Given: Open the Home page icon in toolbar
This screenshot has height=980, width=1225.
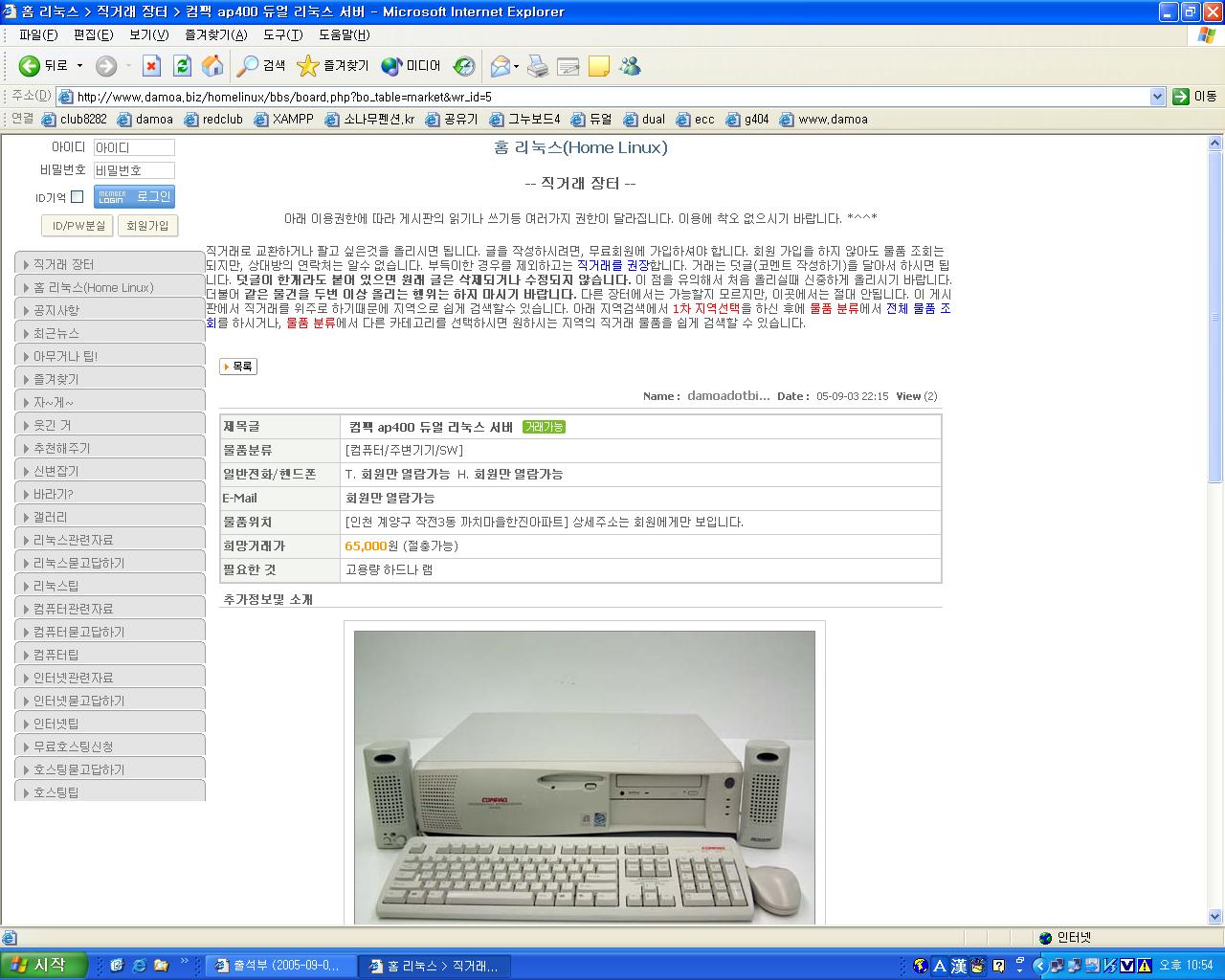Looking at the screenshot, I should point(212,66).
